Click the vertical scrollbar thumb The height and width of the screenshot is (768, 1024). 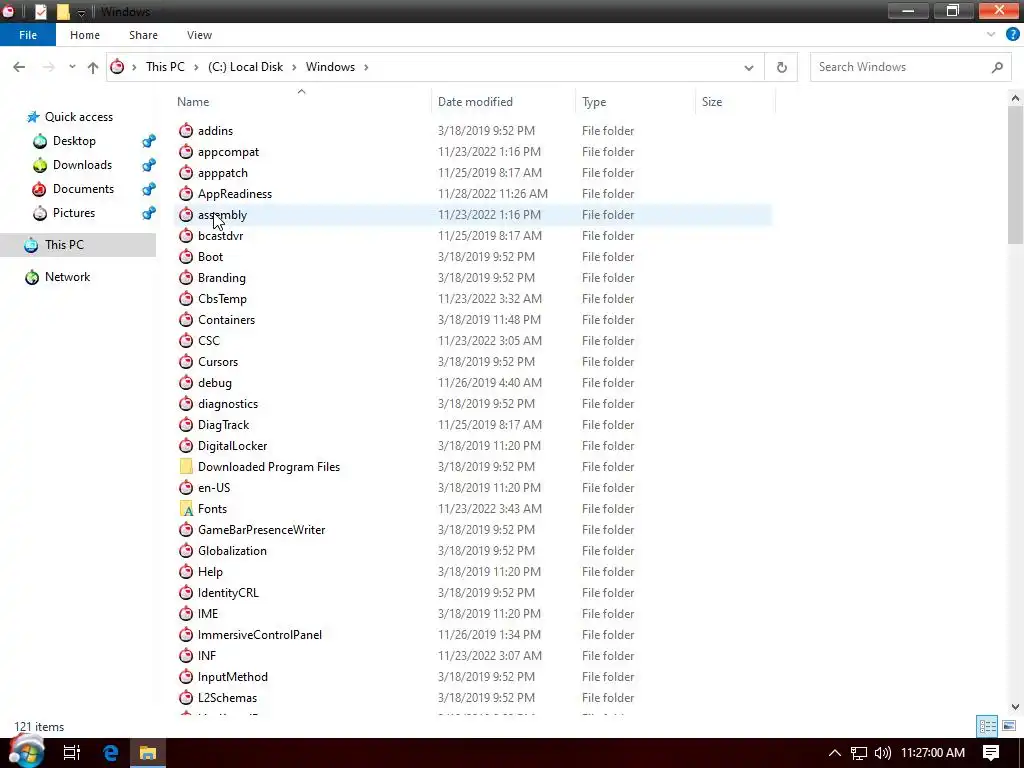tap(1015, 175)
